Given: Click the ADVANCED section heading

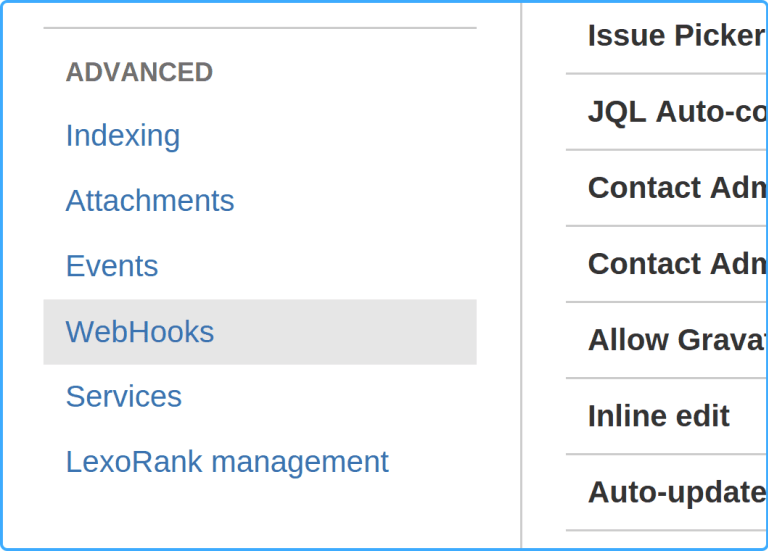Looking at the screenshot, I should [x=139, y=73].
